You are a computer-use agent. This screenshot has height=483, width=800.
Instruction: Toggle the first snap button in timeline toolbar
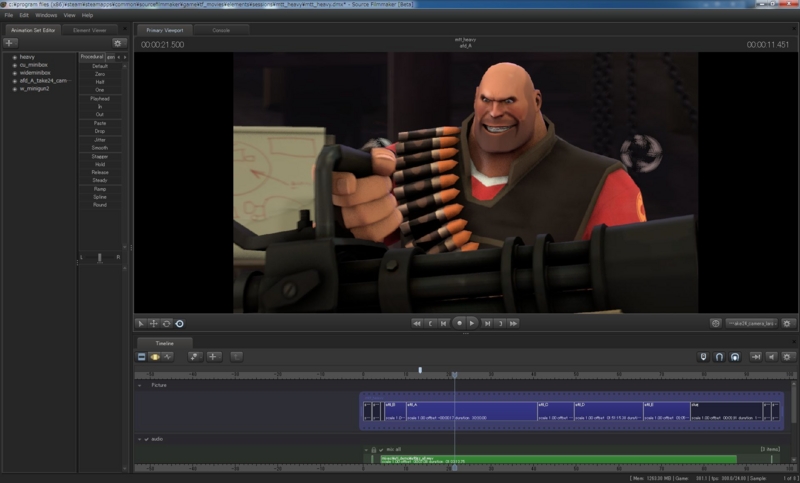(704, 357)
